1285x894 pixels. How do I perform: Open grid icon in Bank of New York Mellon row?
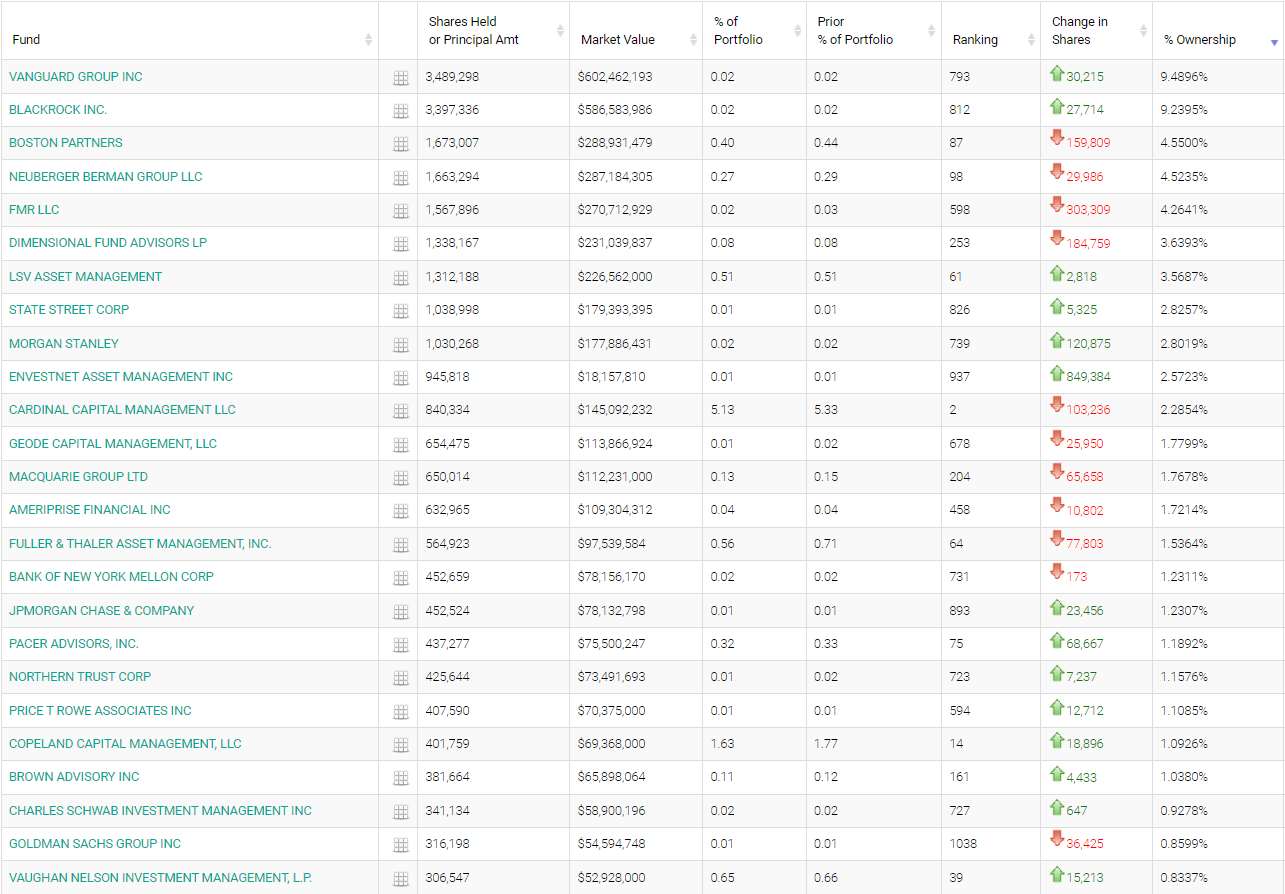pyautogui.click(x=401, y=578)
